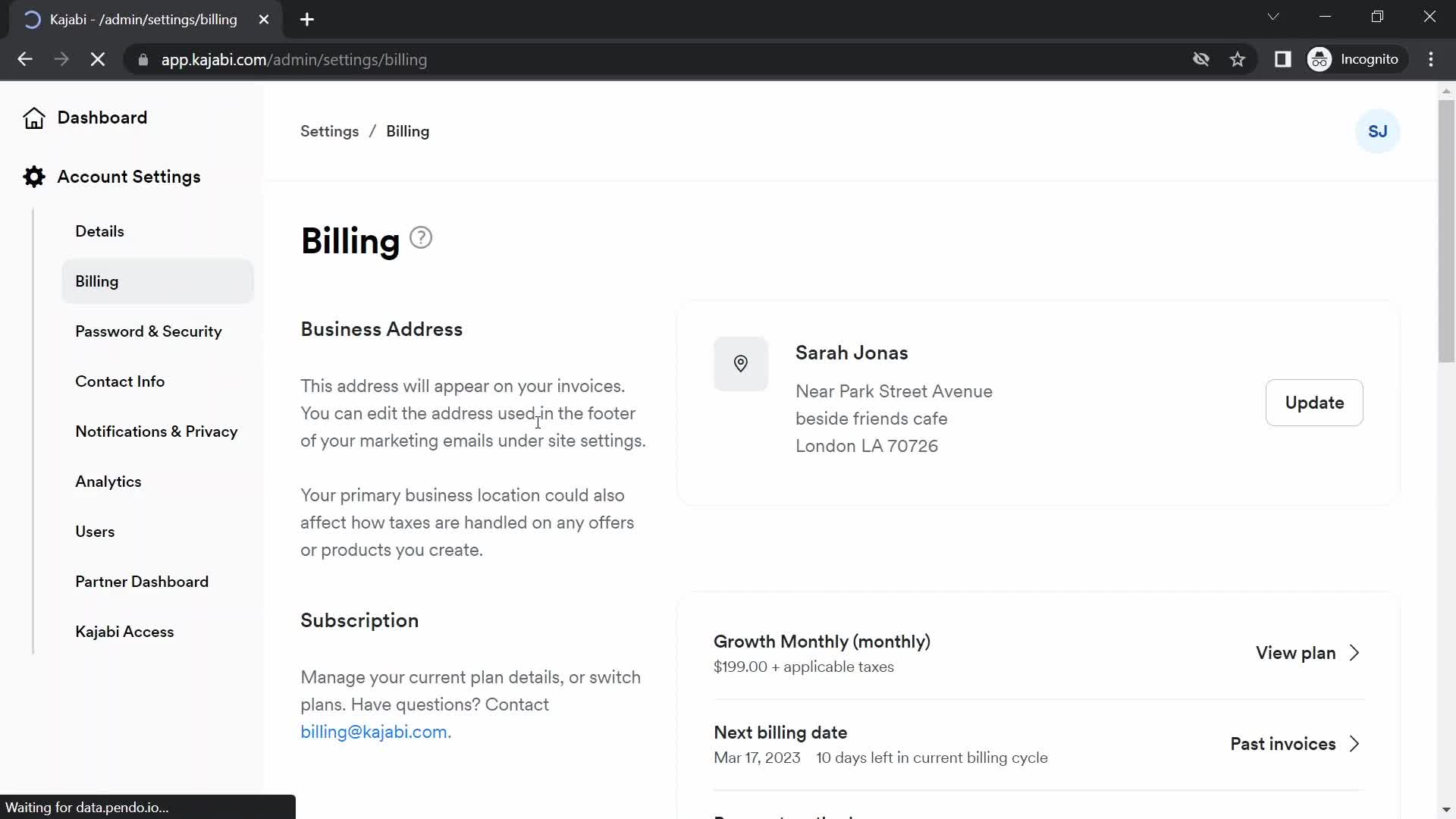Viewport: 1456px width, 819px height.
Task: Expand View plan details chevron
Action: tap(1355, 653)
